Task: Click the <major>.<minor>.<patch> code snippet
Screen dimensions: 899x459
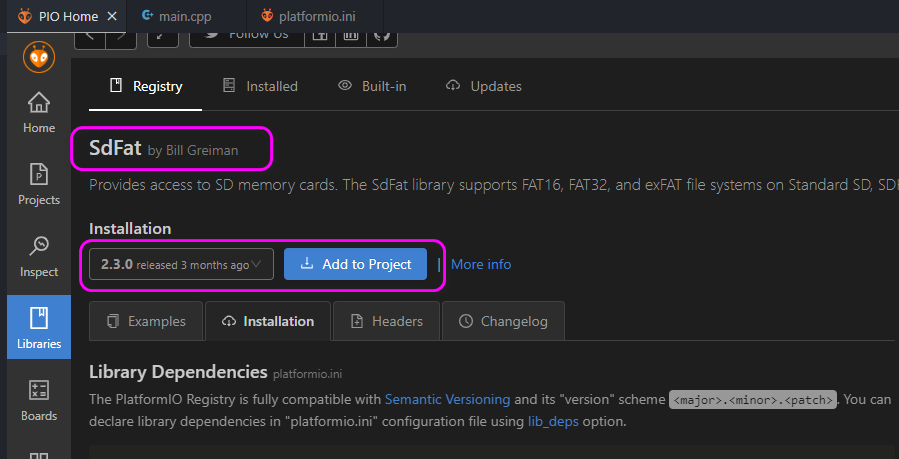Action: 753,399
